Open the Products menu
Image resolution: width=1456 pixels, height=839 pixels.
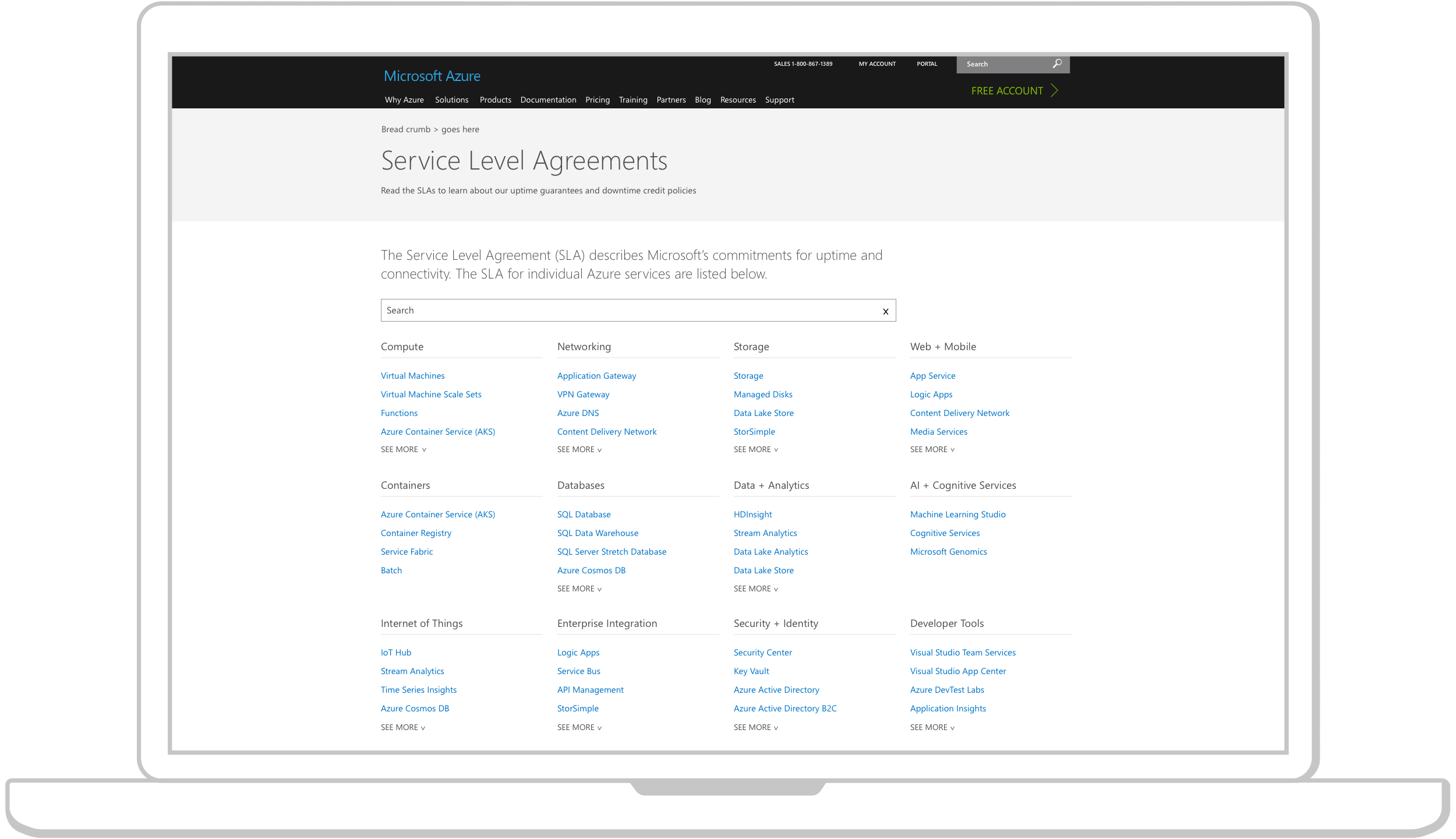(x=495, y=100)
